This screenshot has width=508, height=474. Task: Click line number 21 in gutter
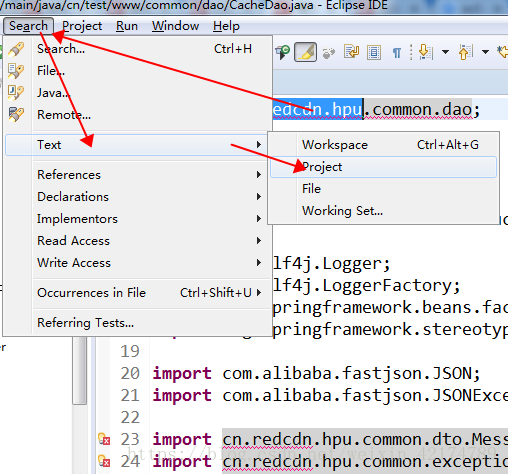pos(130,395)
